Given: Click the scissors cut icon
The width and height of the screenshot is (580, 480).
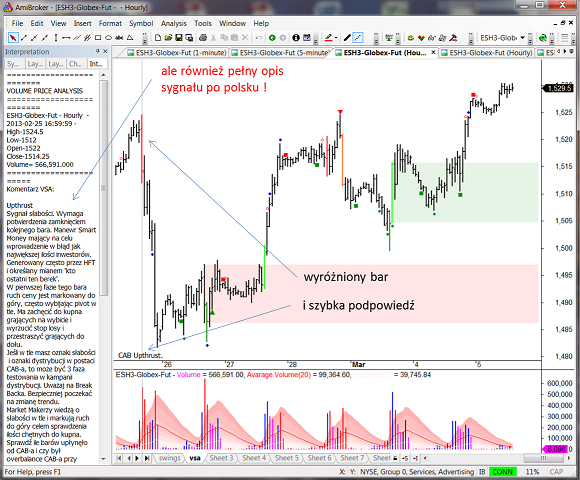Looking at the screenshot, I should pyautogui.click(x=213, y=38).
